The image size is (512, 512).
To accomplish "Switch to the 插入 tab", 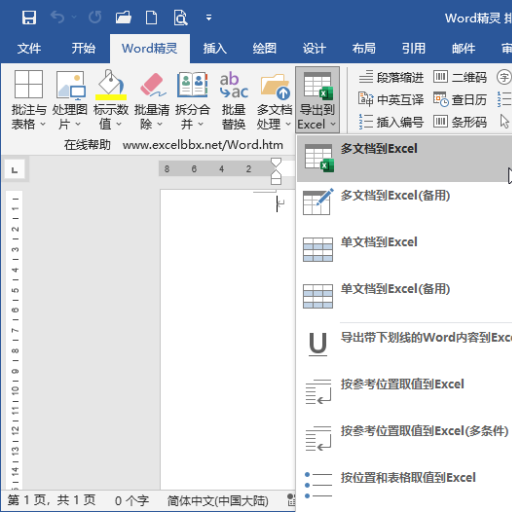I will (215, 49).
